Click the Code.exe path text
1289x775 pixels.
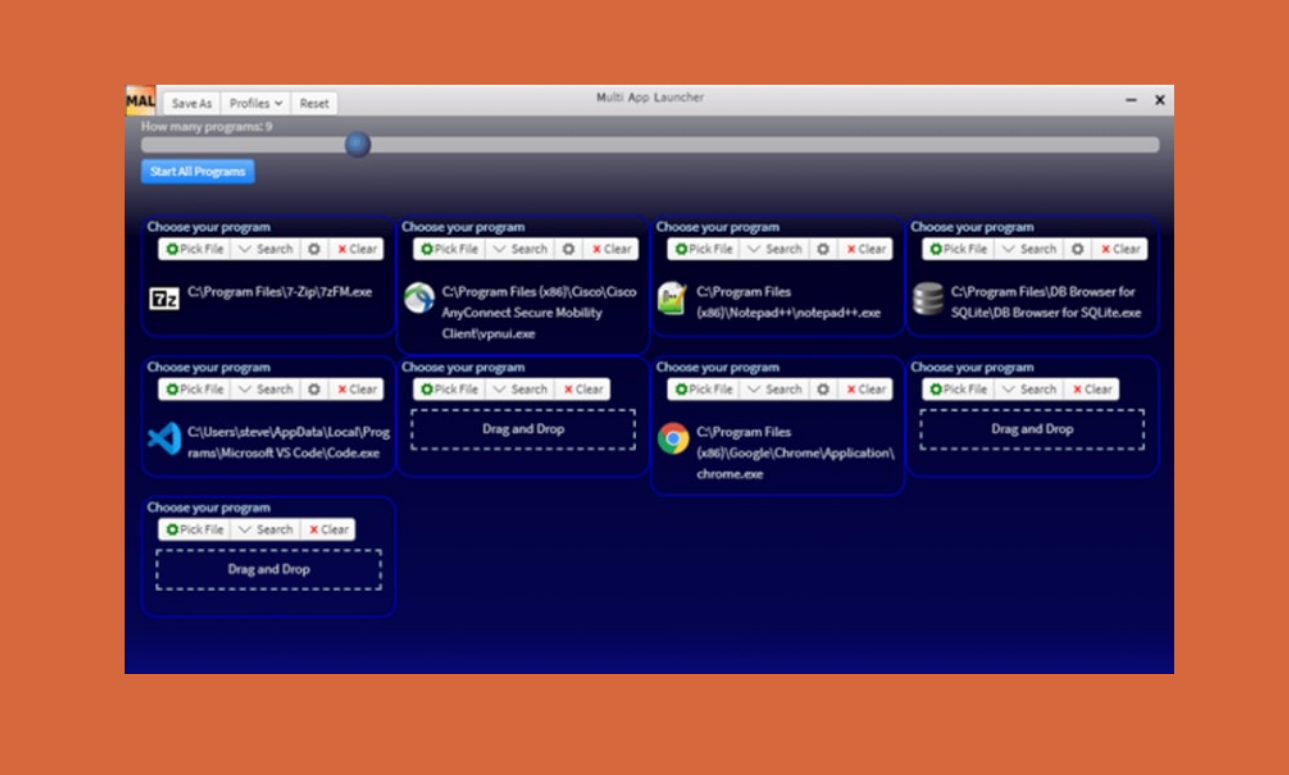(289, 442)
